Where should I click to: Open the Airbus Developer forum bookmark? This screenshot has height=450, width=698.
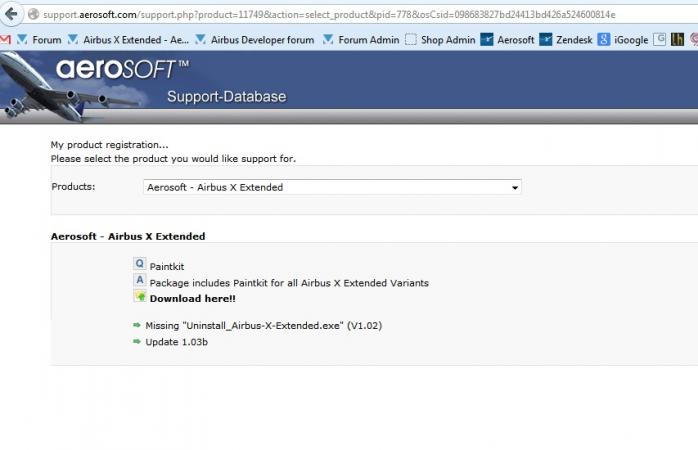click(x=254, y=40)
